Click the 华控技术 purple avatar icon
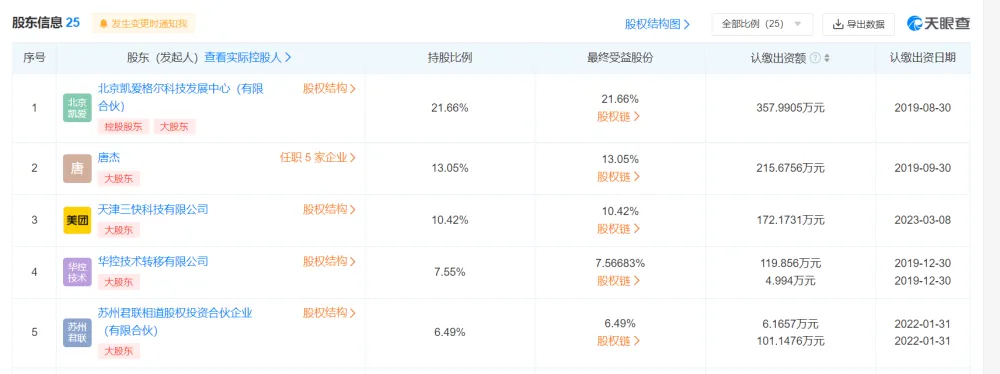This screenshot has height=374, width=1000. coord(77,272)
